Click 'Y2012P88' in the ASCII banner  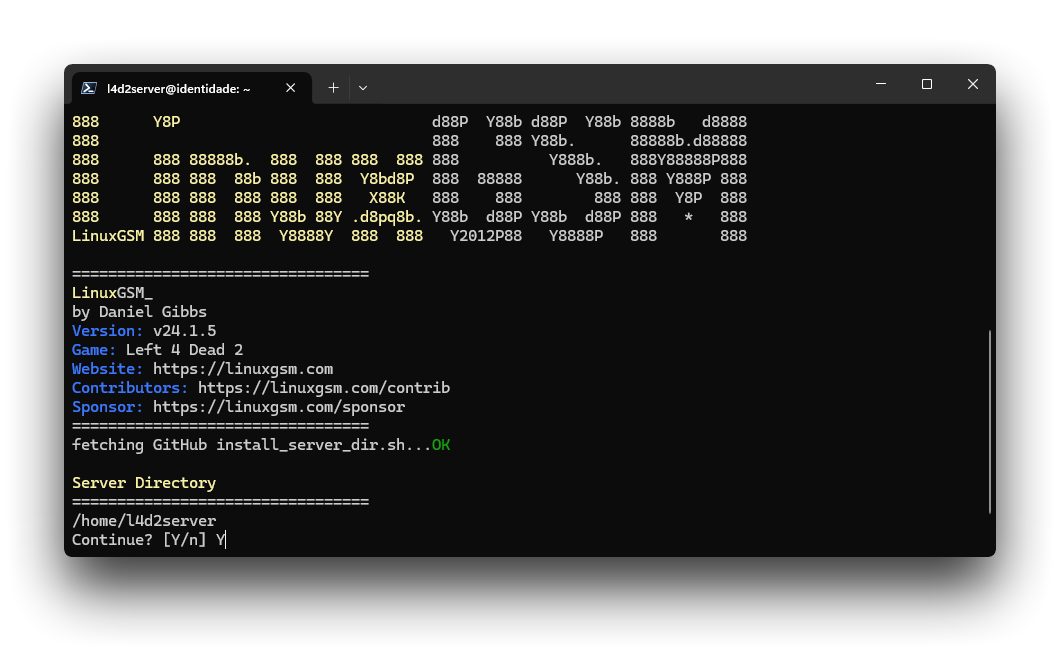coord(486,236)
